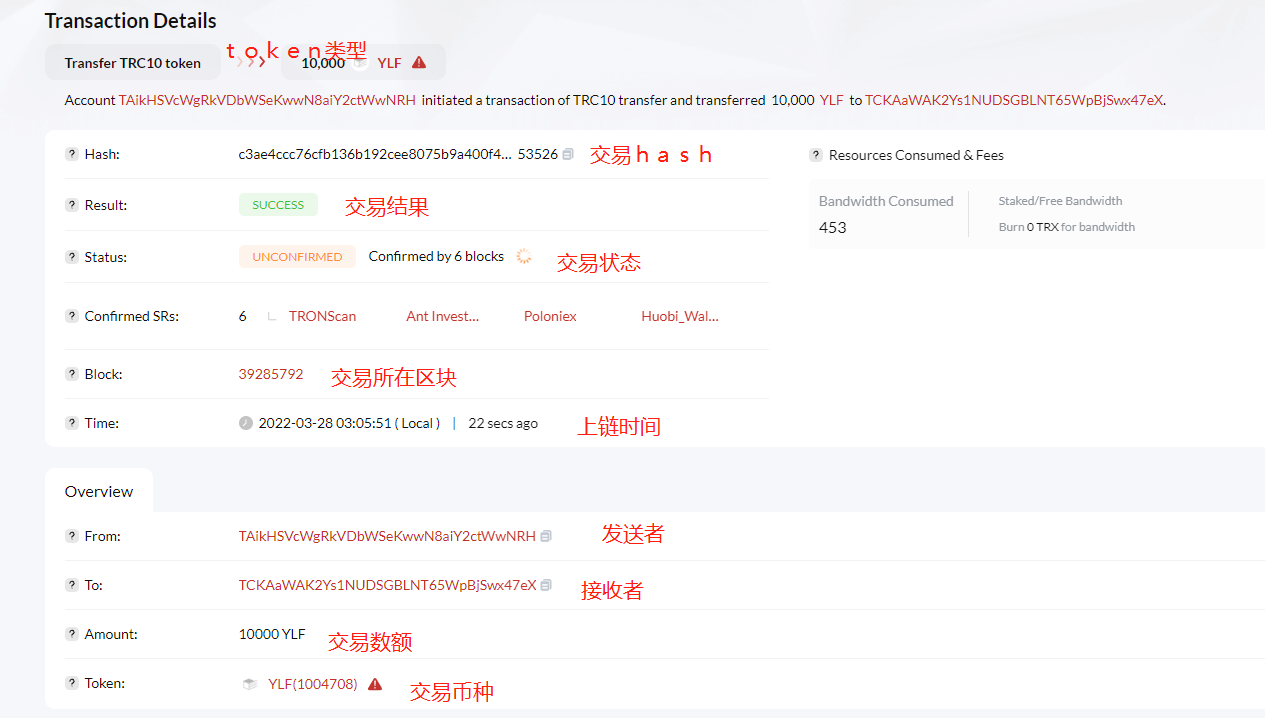This screenshot has width=1265, height=718.
Task: Click the red warning icon beside YLF(1004708)
Action: pyautogui.click(x=375, y=684)
